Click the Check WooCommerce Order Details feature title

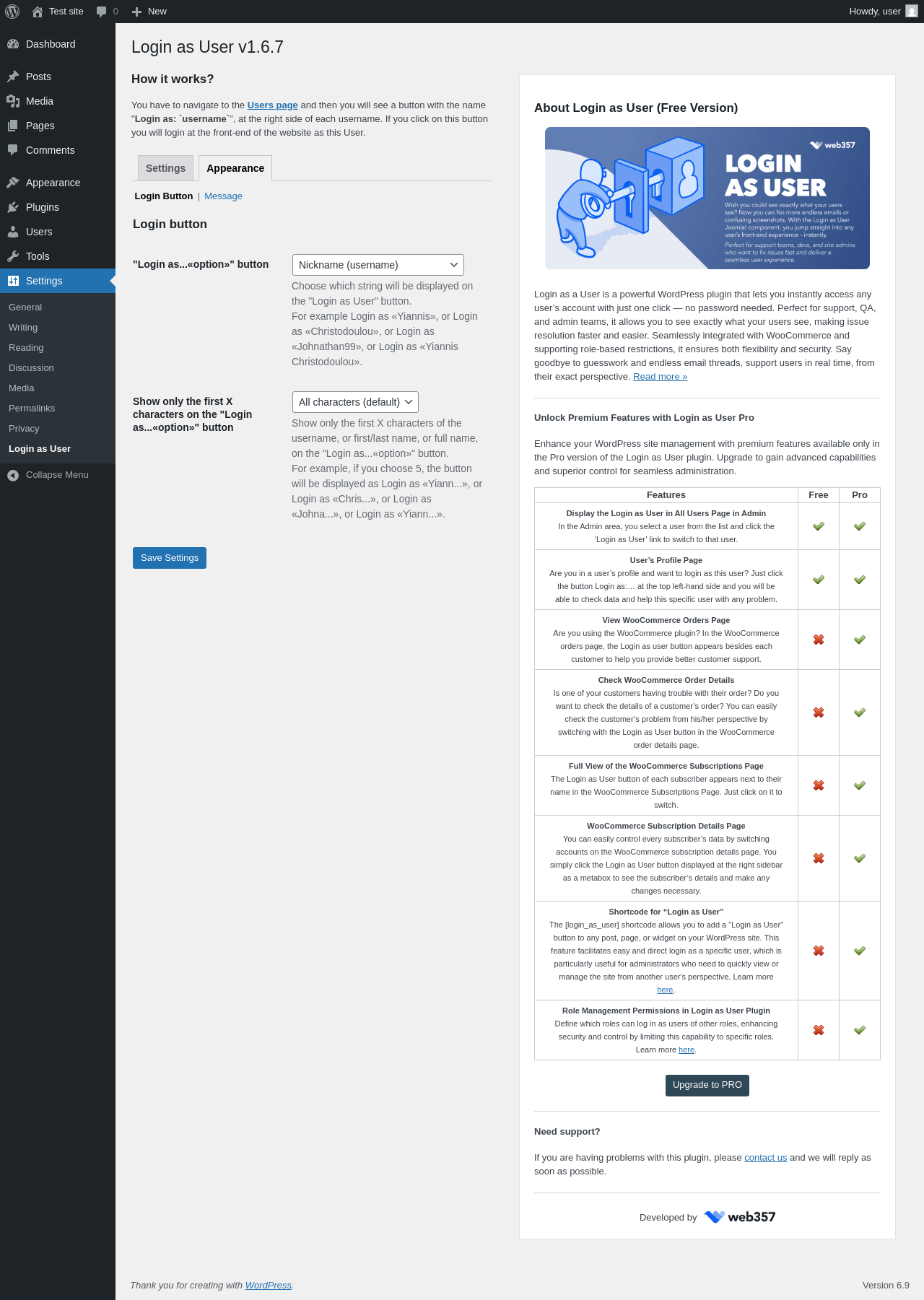point(666,680)
